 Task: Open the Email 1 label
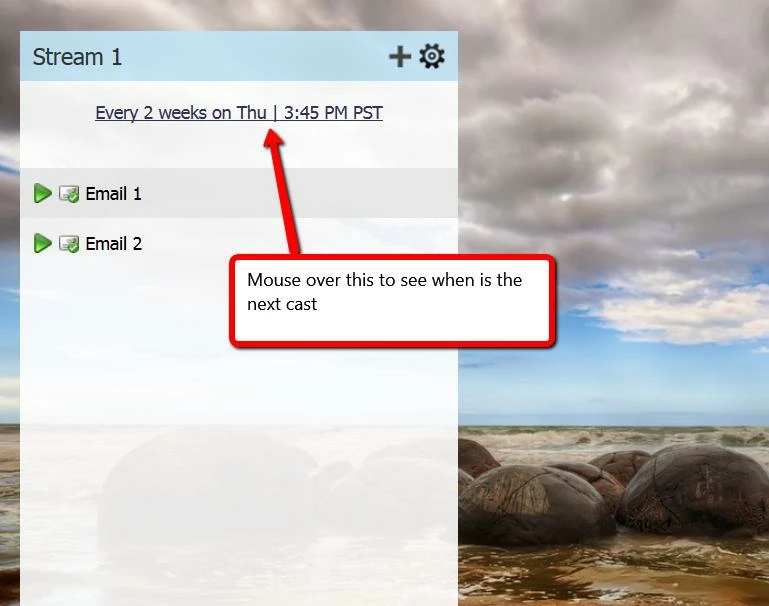[x=113, y=194]
